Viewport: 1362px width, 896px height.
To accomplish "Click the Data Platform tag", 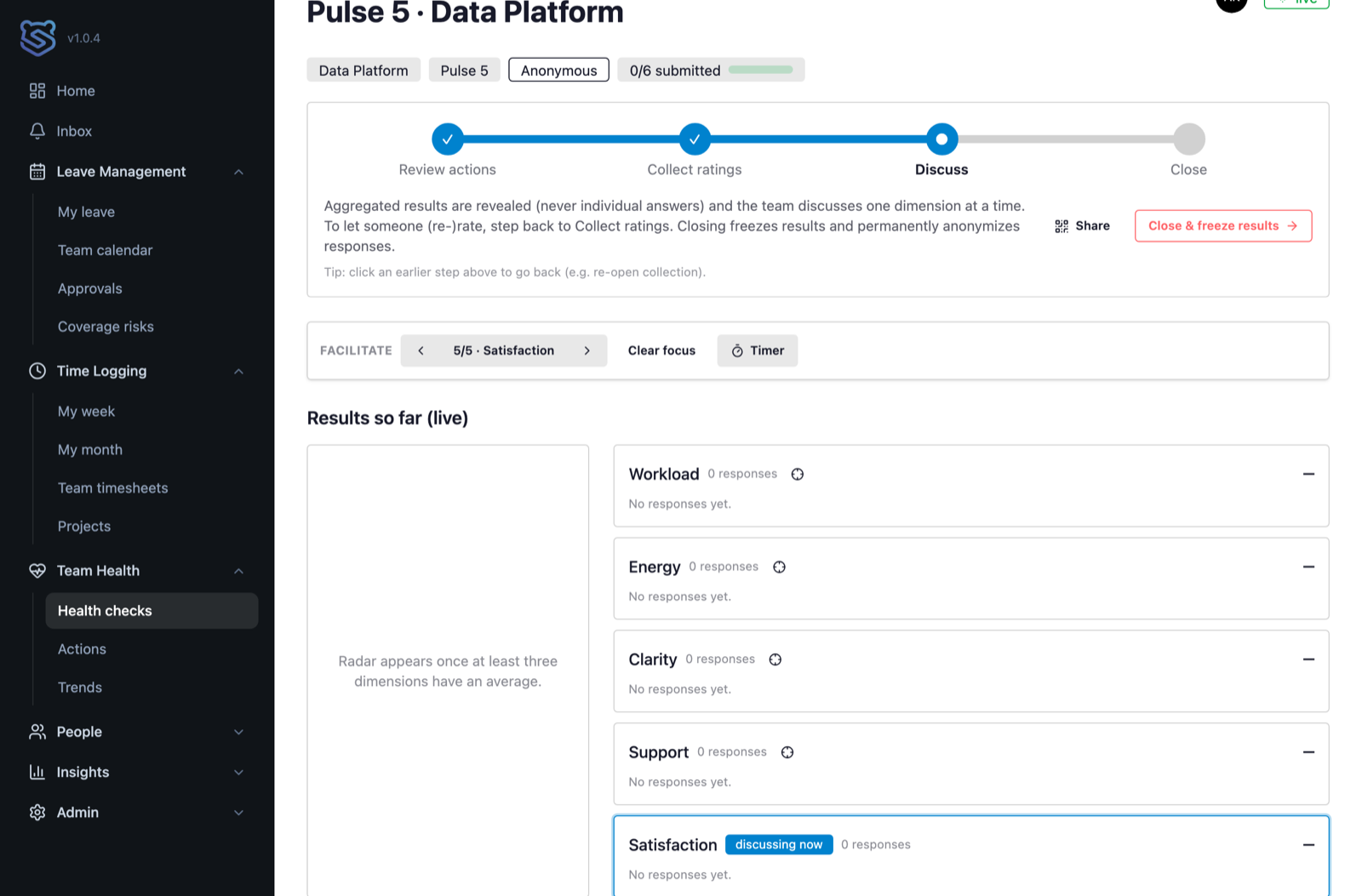I will point(363,70).
